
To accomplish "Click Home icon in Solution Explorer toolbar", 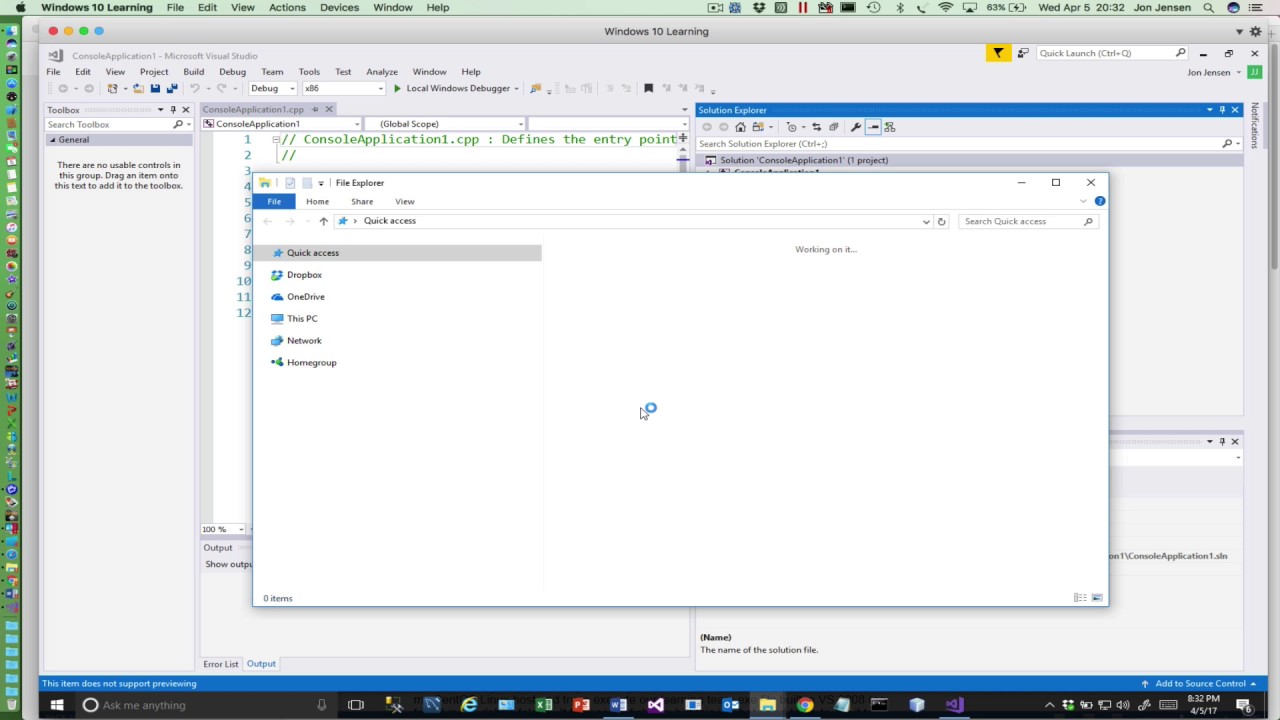I will pyautogui.click(x=740, y=127).
